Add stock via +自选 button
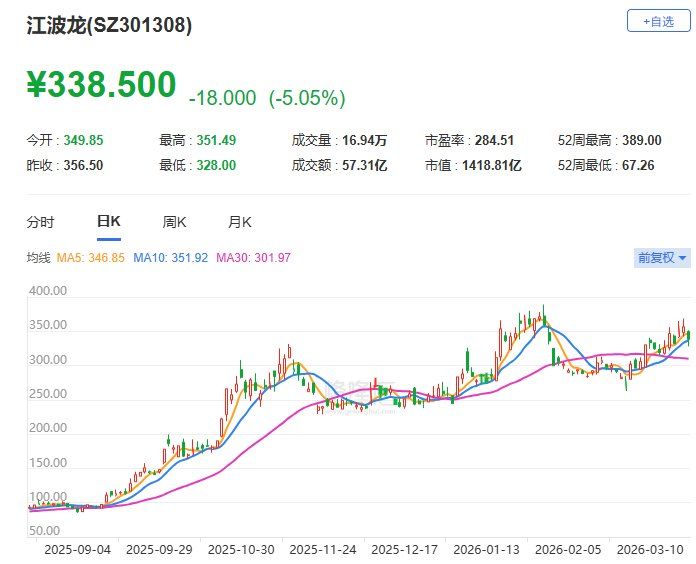The height and width of the screenshot is (564, 696). pyautogui.click(x=659, y=20)
